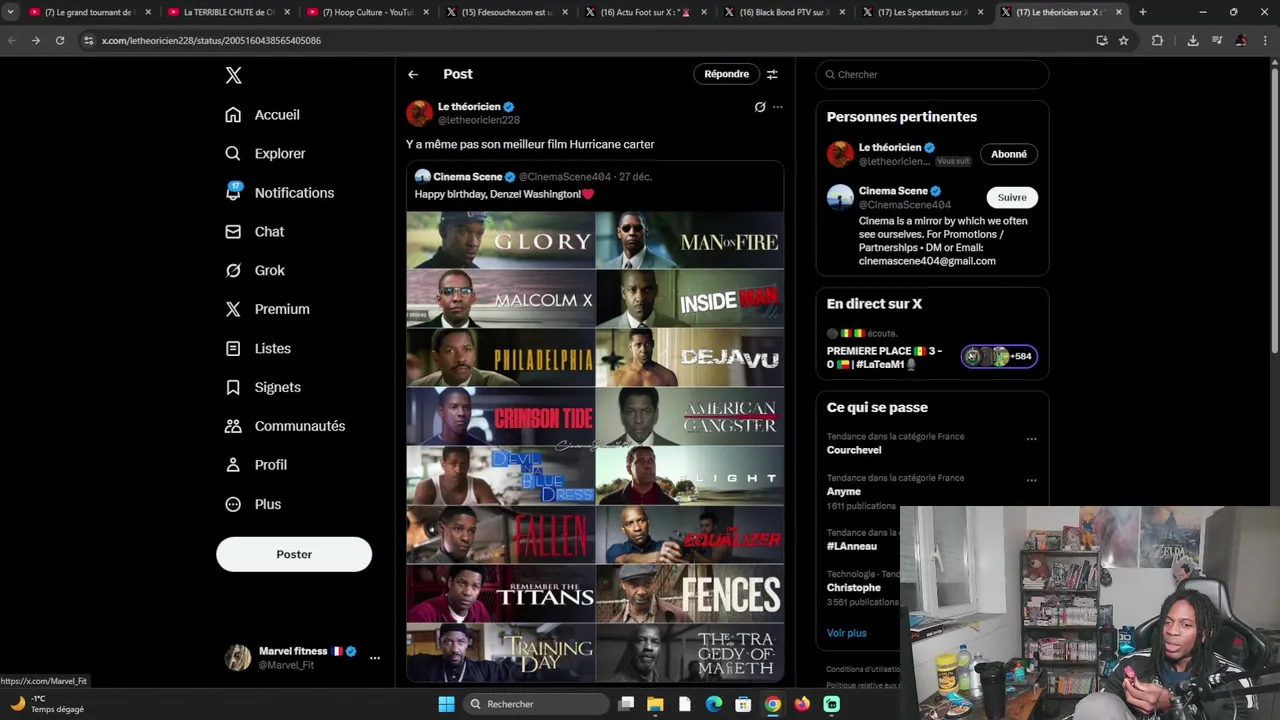
Task: Open File Explorer from taskbar
Action: [655, 704]
